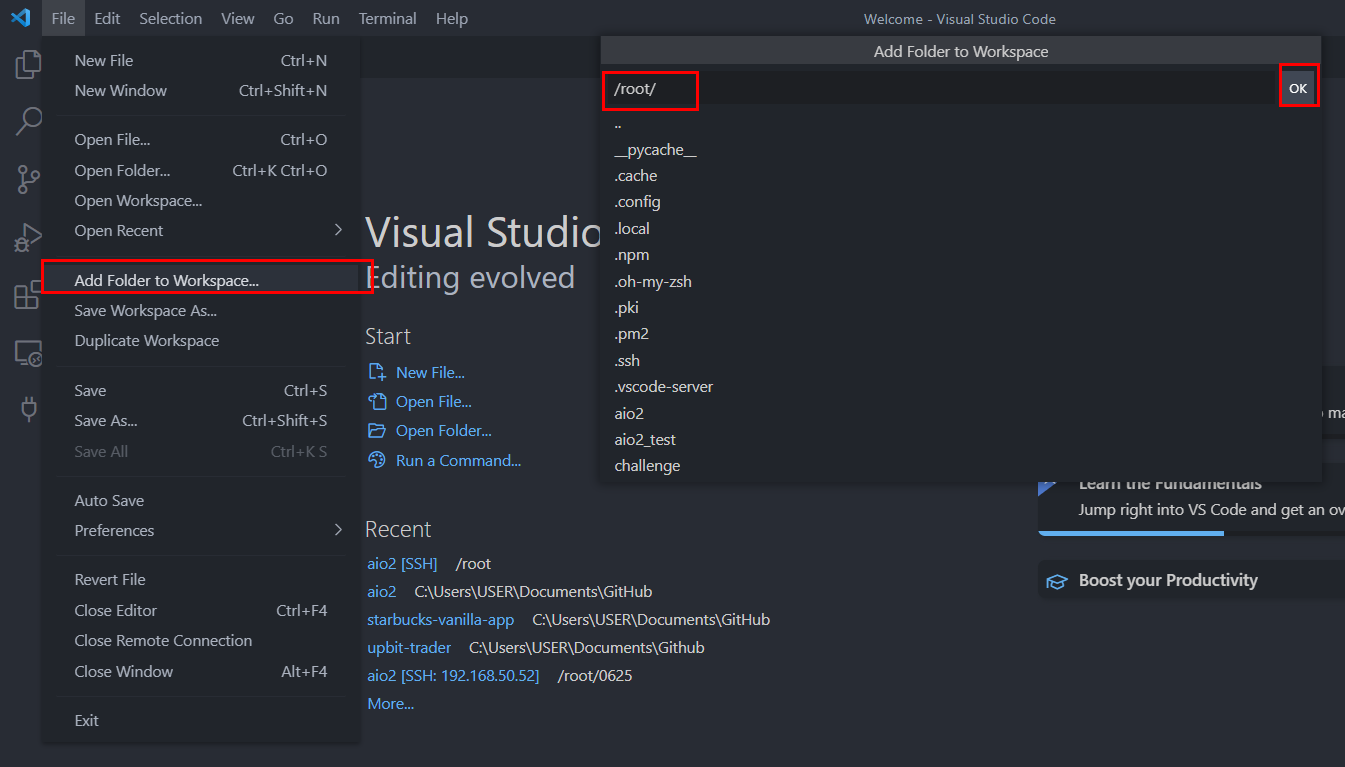Select Open Workspace... menu entry

(x=201, y=200)
